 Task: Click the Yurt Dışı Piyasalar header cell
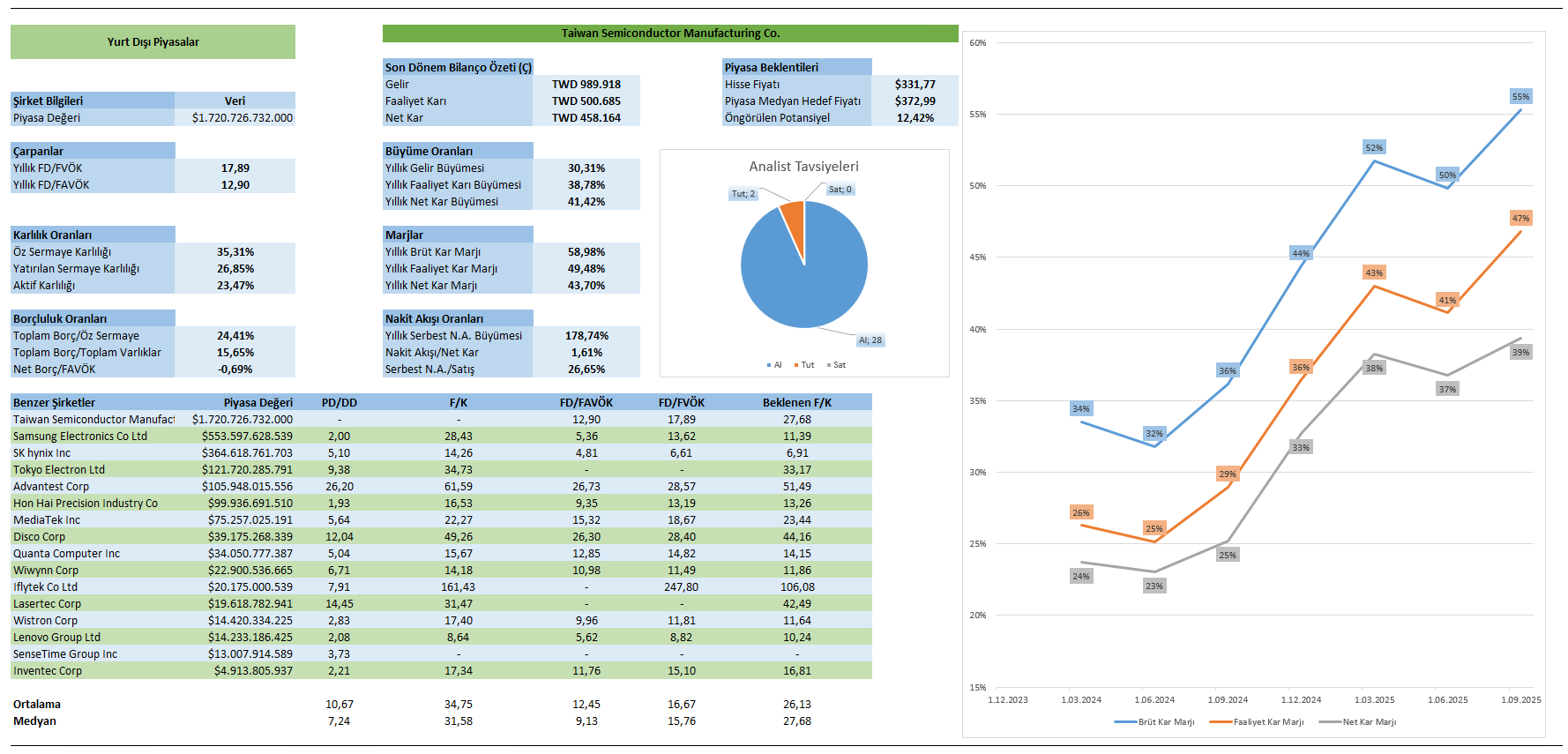(x=153, y=42)
